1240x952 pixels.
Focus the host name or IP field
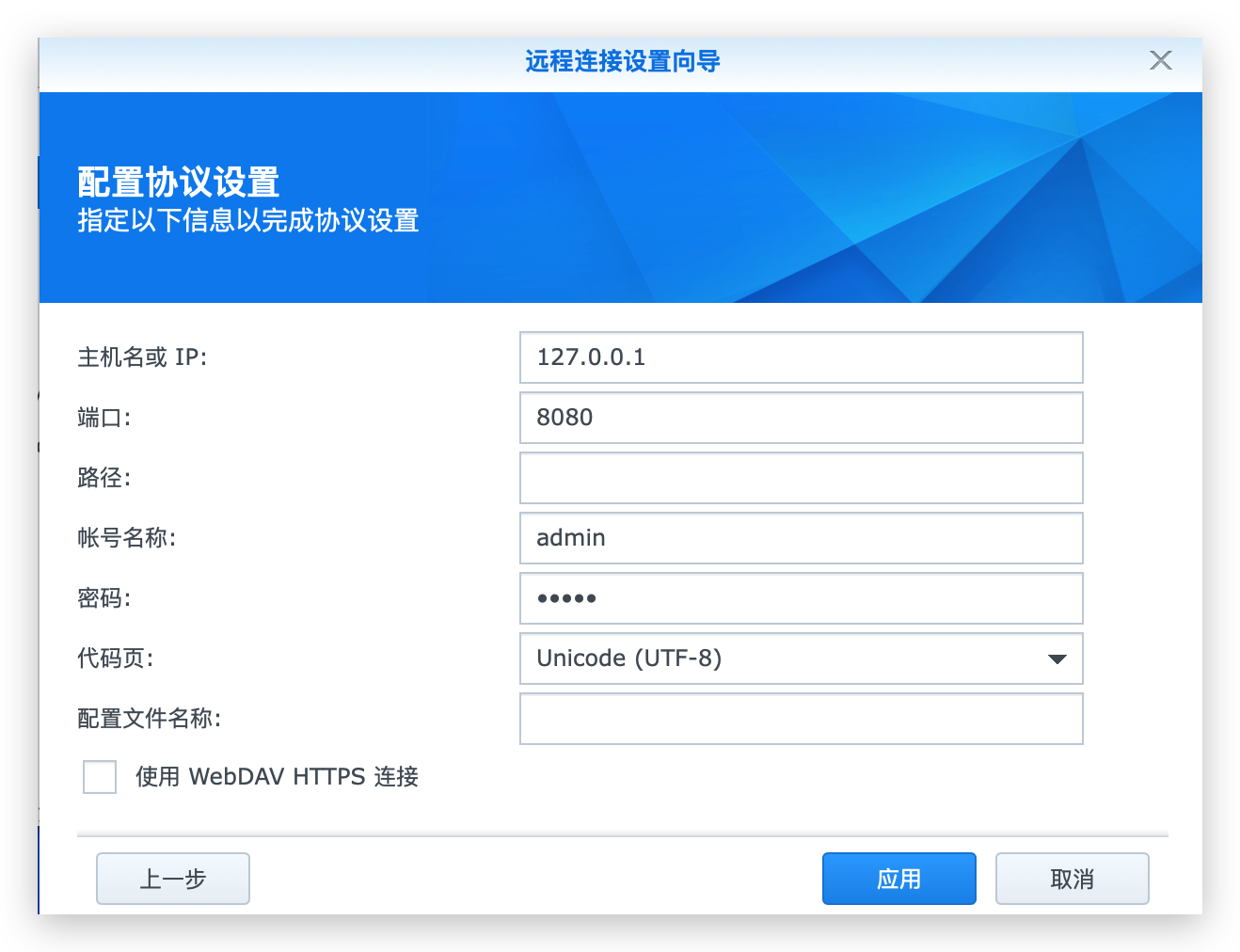[801, 357]
